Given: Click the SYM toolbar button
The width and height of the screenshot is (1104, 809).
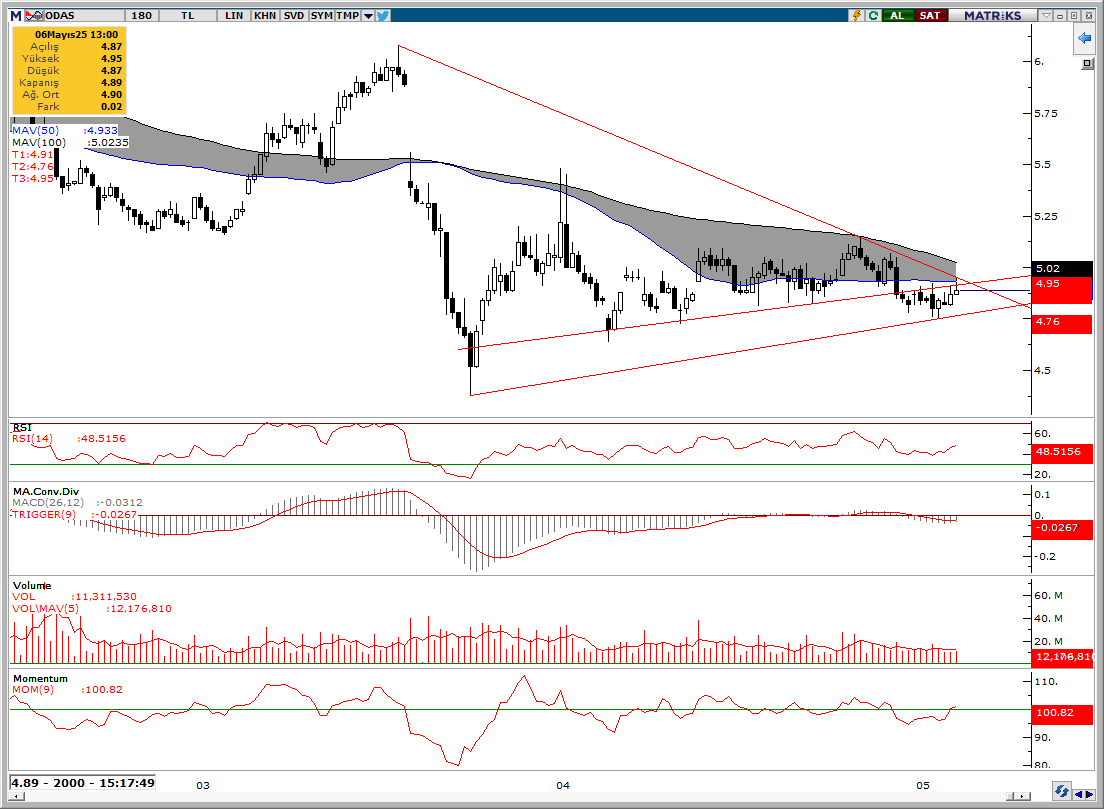Looking at the screenshot, I should pyautogui.click(x=321, y=15).
